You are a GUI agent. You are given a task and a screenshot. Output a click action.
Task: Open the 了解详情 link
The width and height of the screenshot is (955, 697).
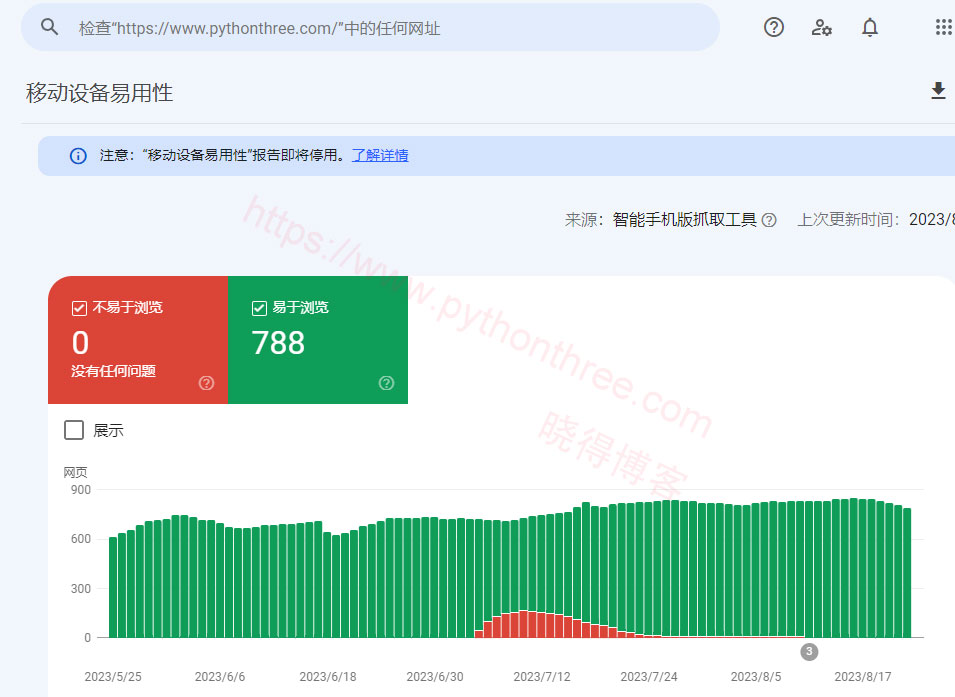(x=380, y=156)
